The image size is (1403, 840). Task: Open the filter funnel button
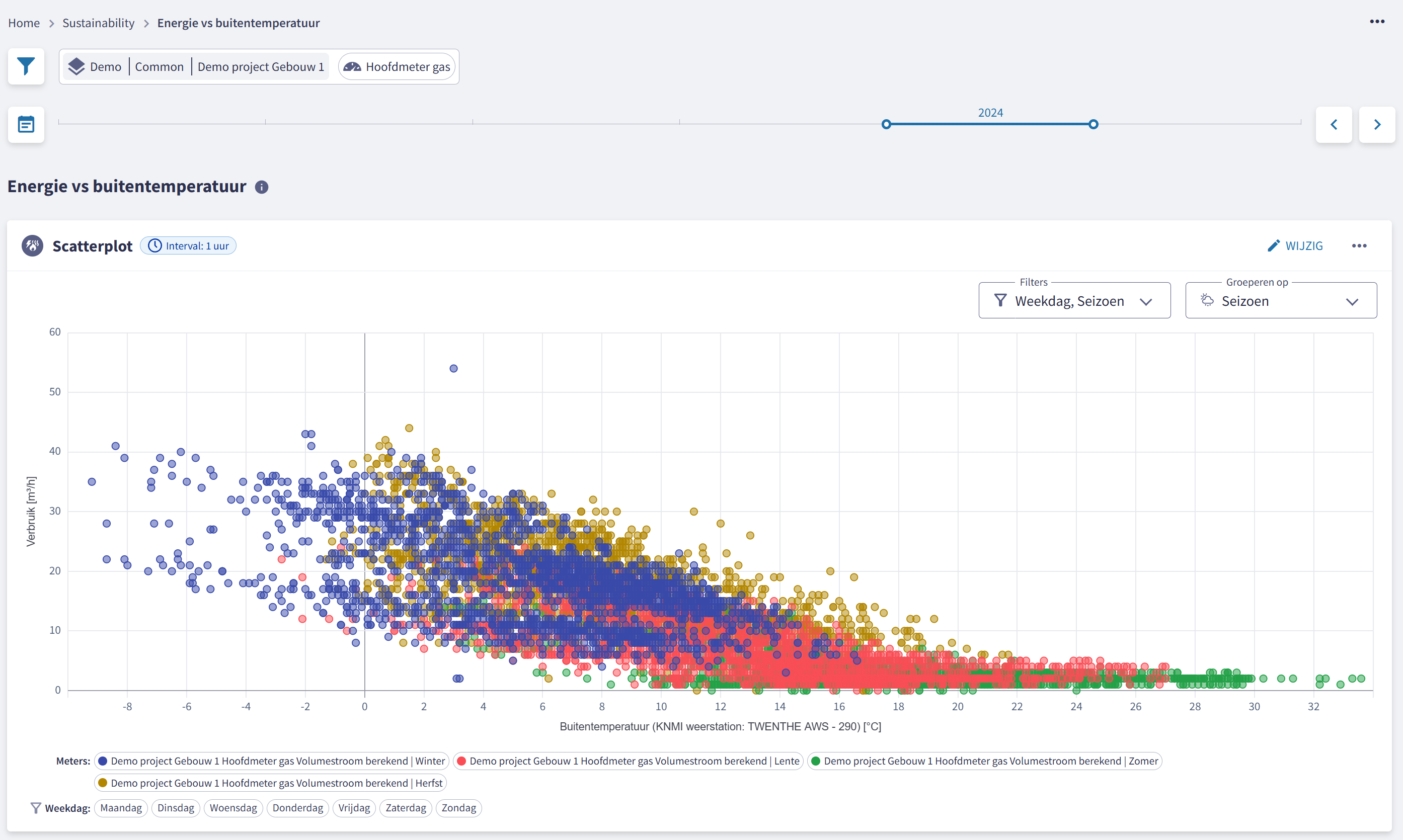pyautogui.click(x=26, y=67)
